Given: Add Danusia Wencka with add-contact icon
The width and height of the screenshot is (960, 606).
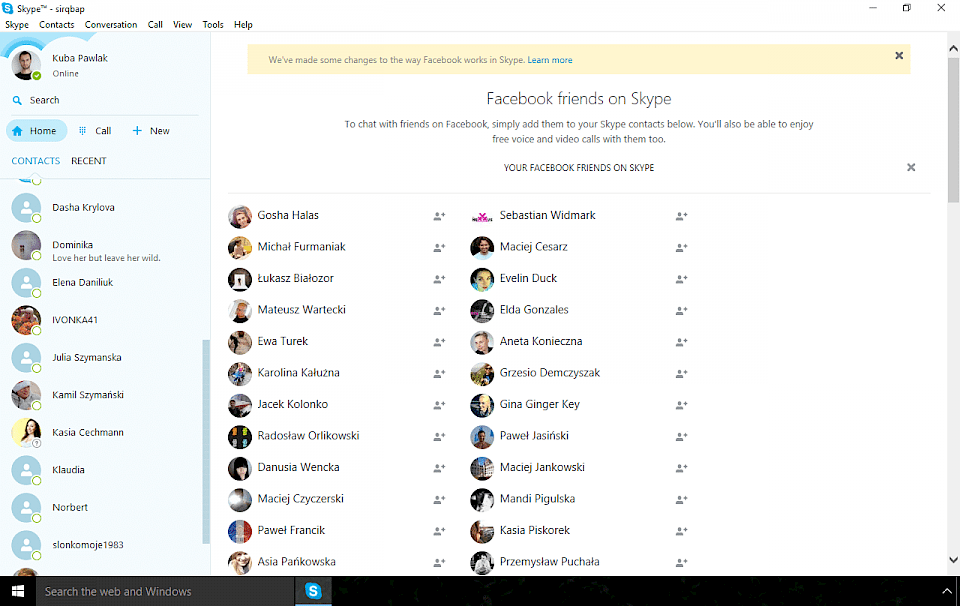Looking at the screenshot, I should (440, 468).
